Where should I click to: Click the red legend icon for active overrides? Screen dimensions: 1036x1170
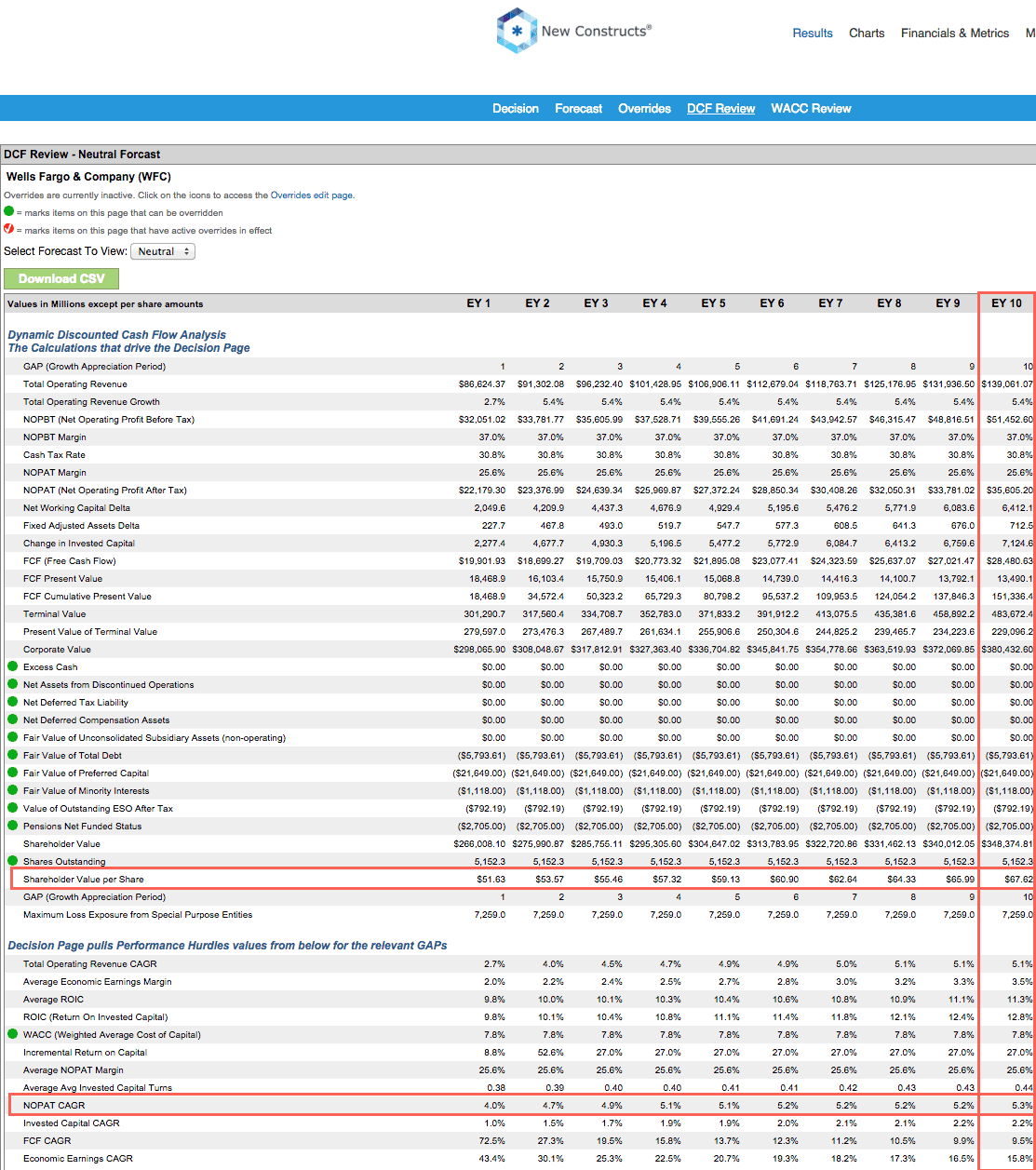tap(9, 230)
